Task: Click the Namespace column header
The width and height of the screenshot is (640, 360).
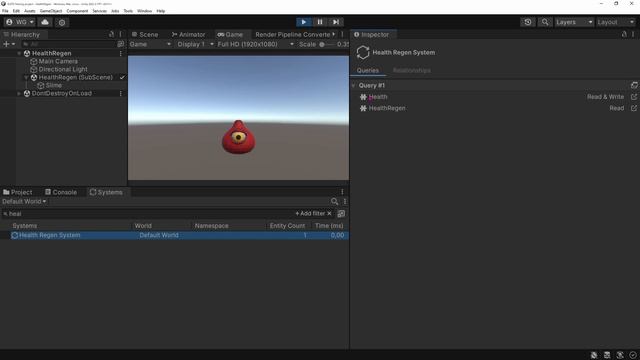Action: [211, 226]
